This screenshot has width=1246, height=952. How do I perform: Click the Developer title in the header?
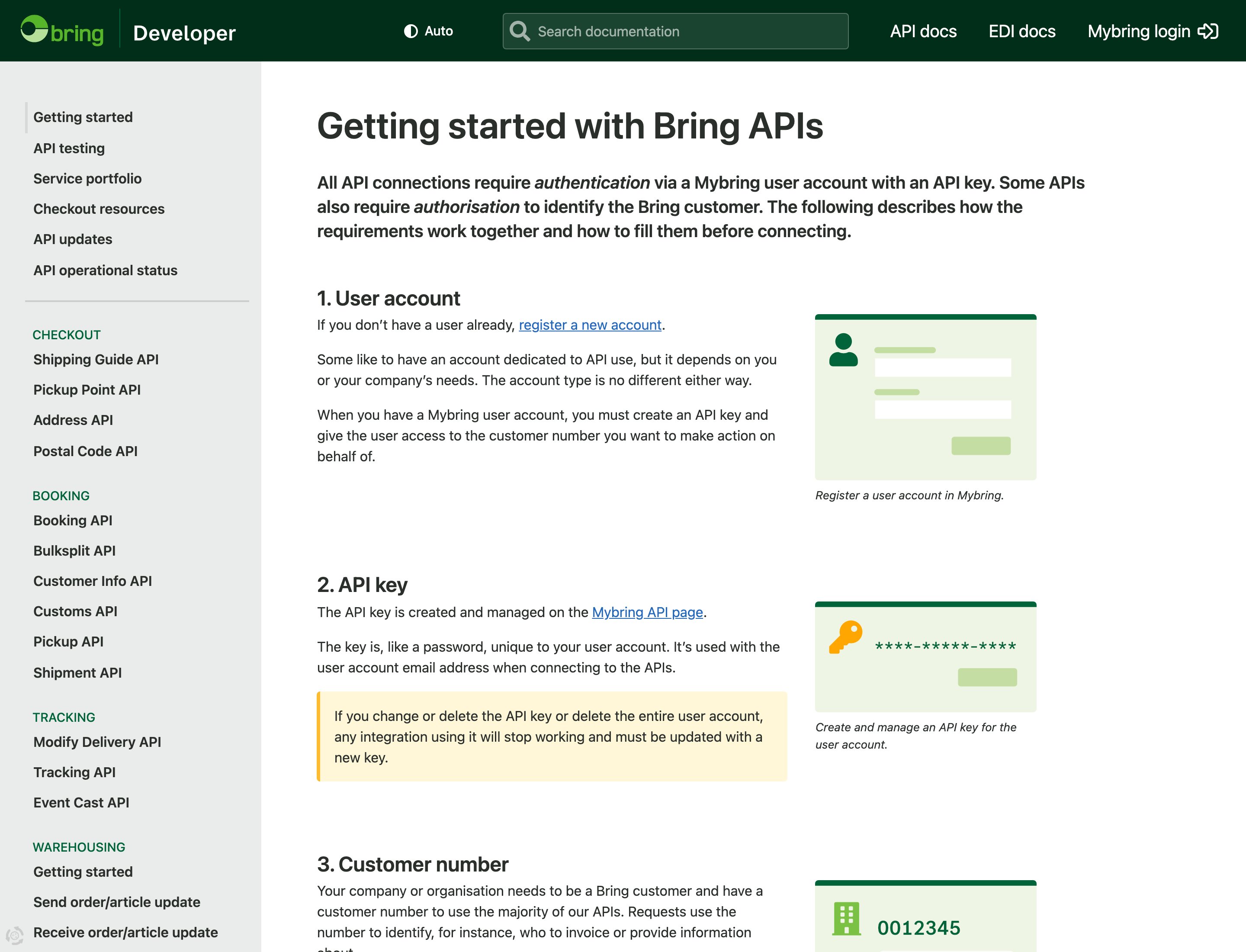(184, 33)
